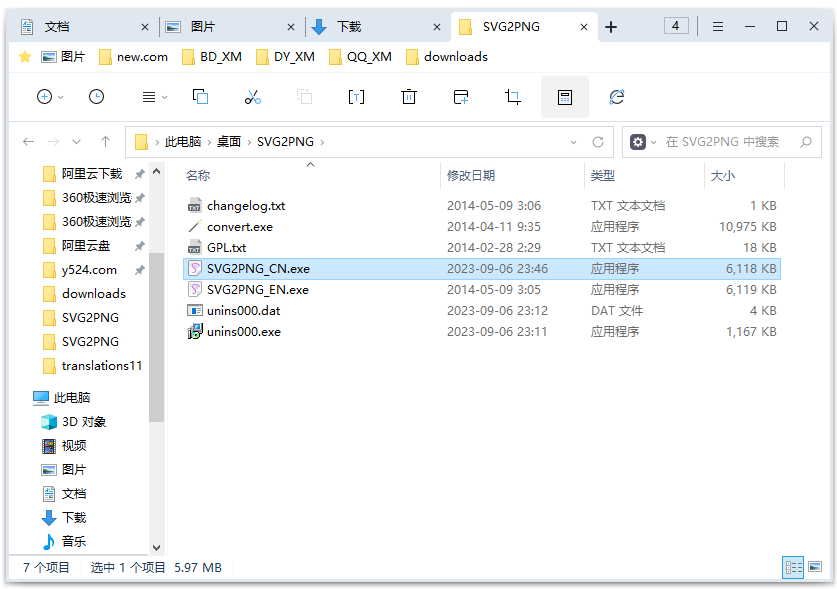837x589 pixels.
Task: Open the history clock toolbar icon
Action: point(96,97)
